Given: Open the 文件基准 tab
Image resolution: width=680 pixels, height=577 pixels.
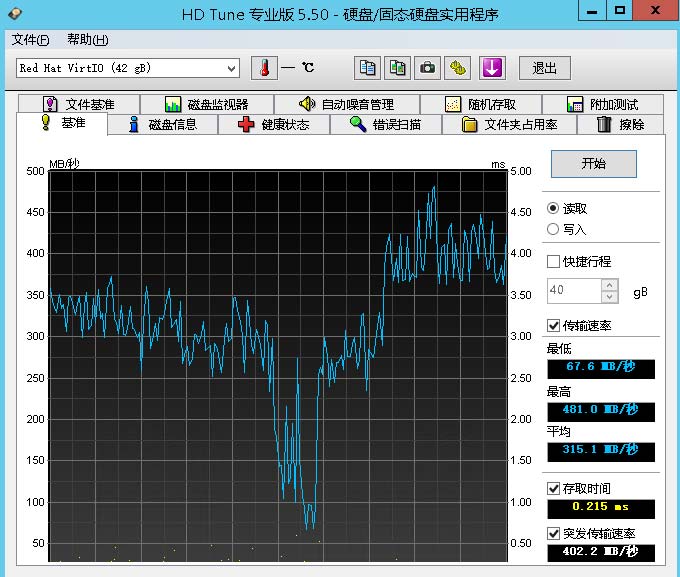Looking at the screenshot, I should point(79,104).
